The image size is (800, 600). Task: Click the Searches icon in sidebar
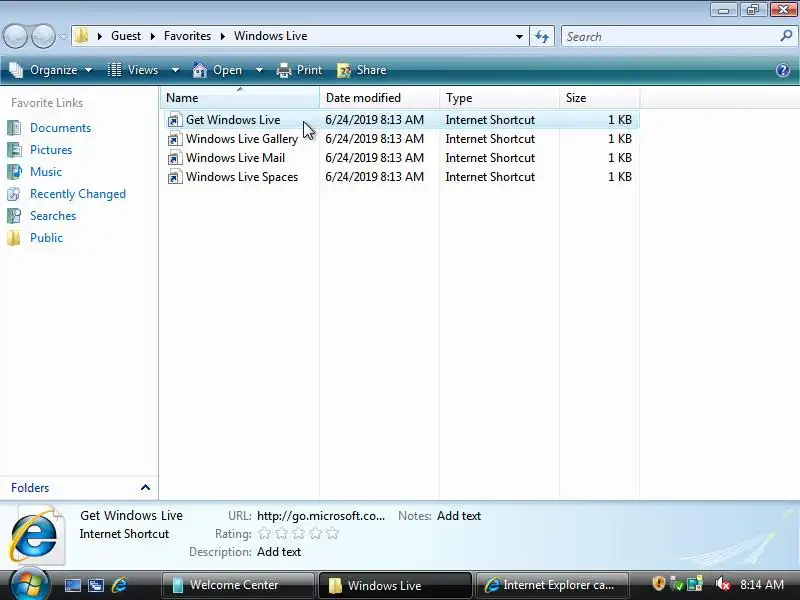14,216
